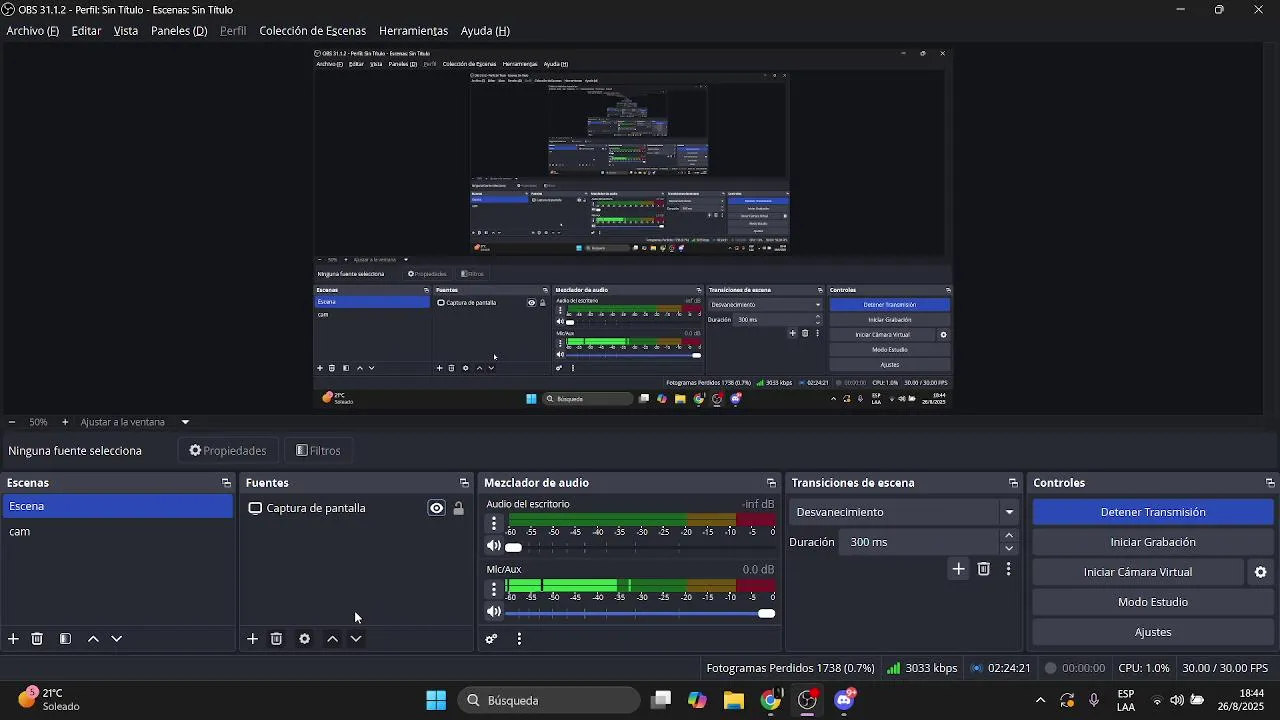
Task: Open Ajustes button in Controles
Action: pos(1153,632)
